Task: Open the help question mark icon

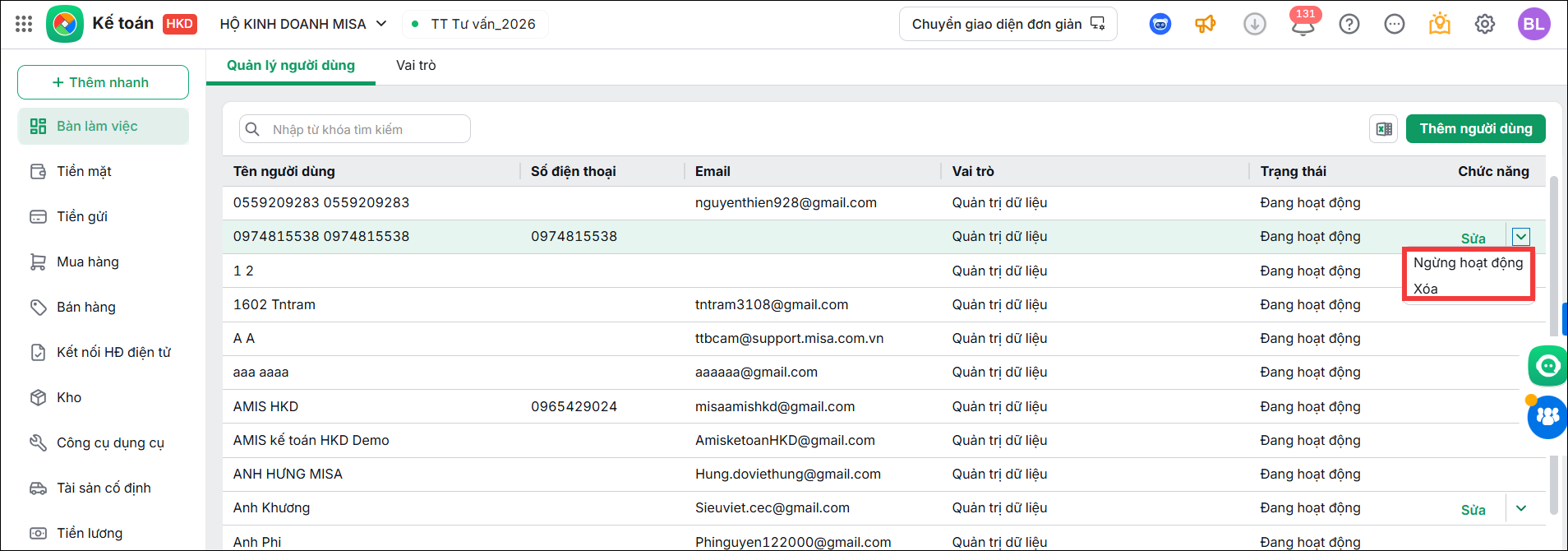Action: pyautogui.click(x=1349, y=24)
